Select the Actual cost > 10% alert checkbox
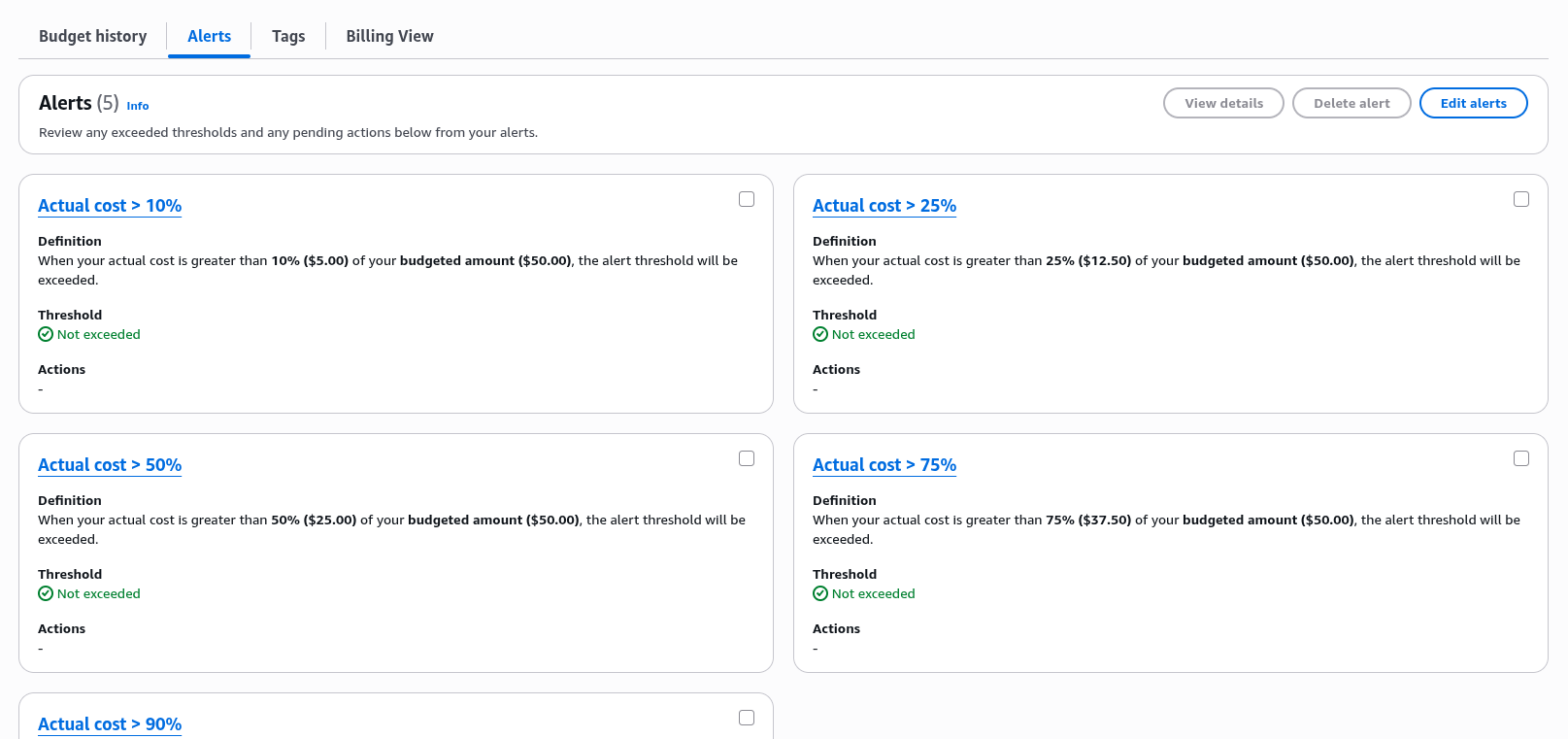This screenshot has width=1568, height=739. pyautogui.click(x=747, y=199)
